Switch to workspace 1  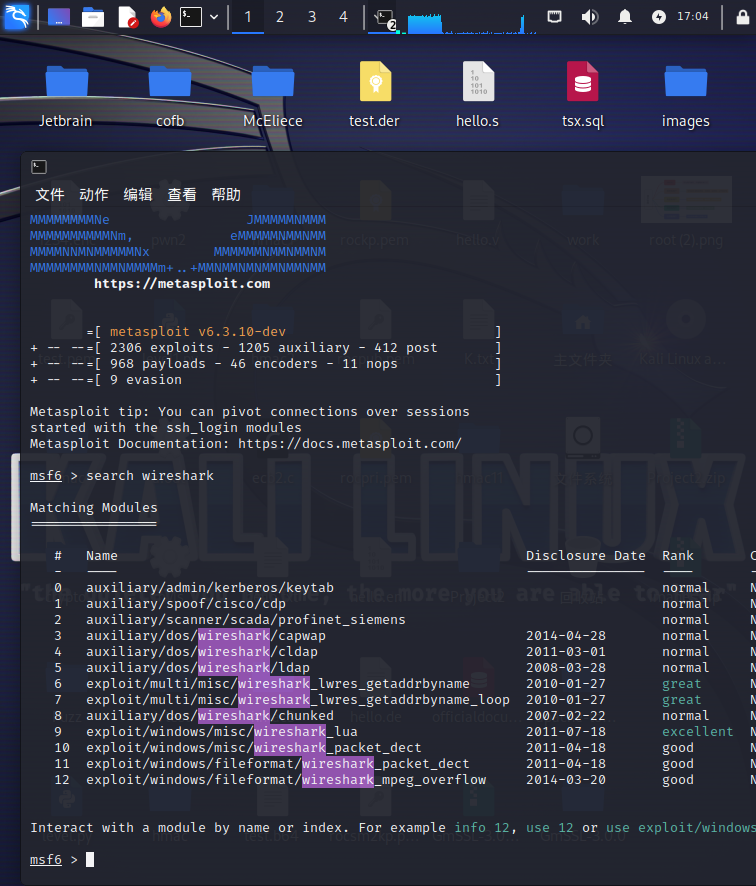pos(247,17)
